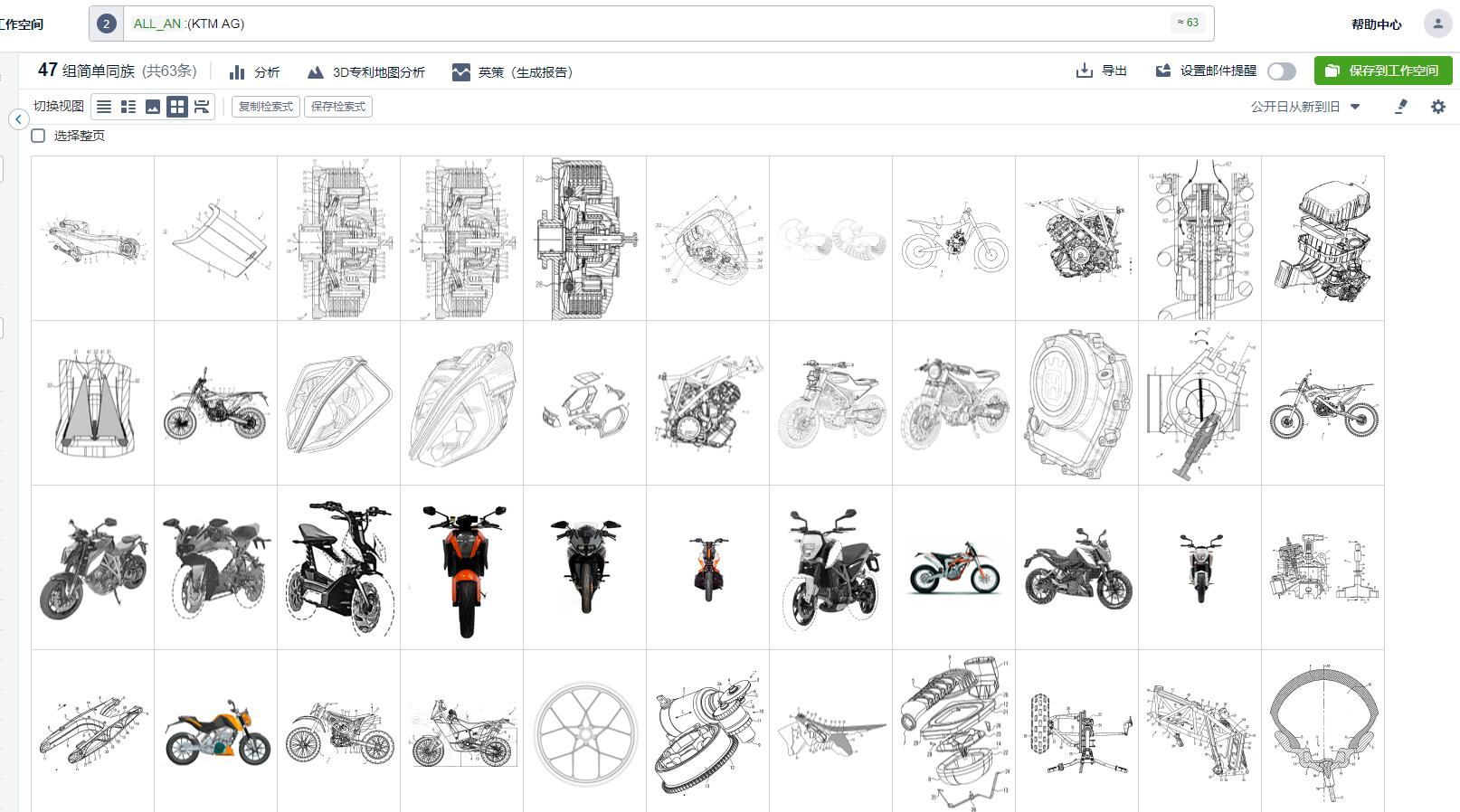Click the 保存检索式 button
The height and width of the screenshot is (812, 1460).
[338, 107]
